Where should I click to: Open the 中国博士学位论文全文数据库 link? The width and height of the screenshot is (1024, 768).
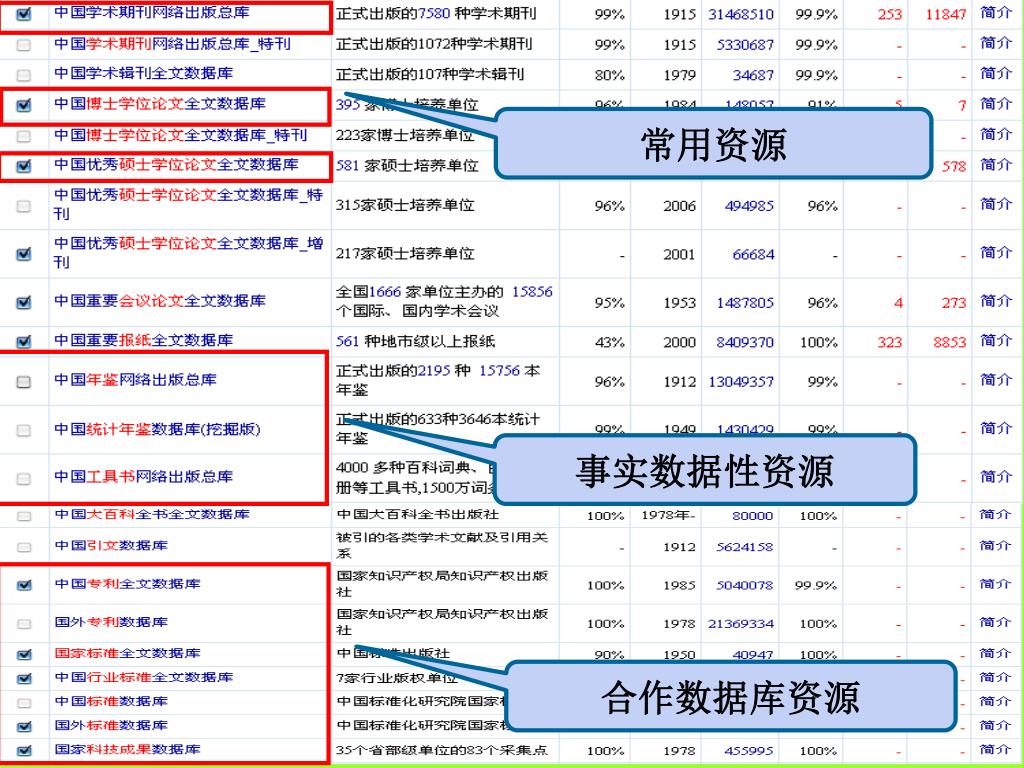tap(160, 103)
